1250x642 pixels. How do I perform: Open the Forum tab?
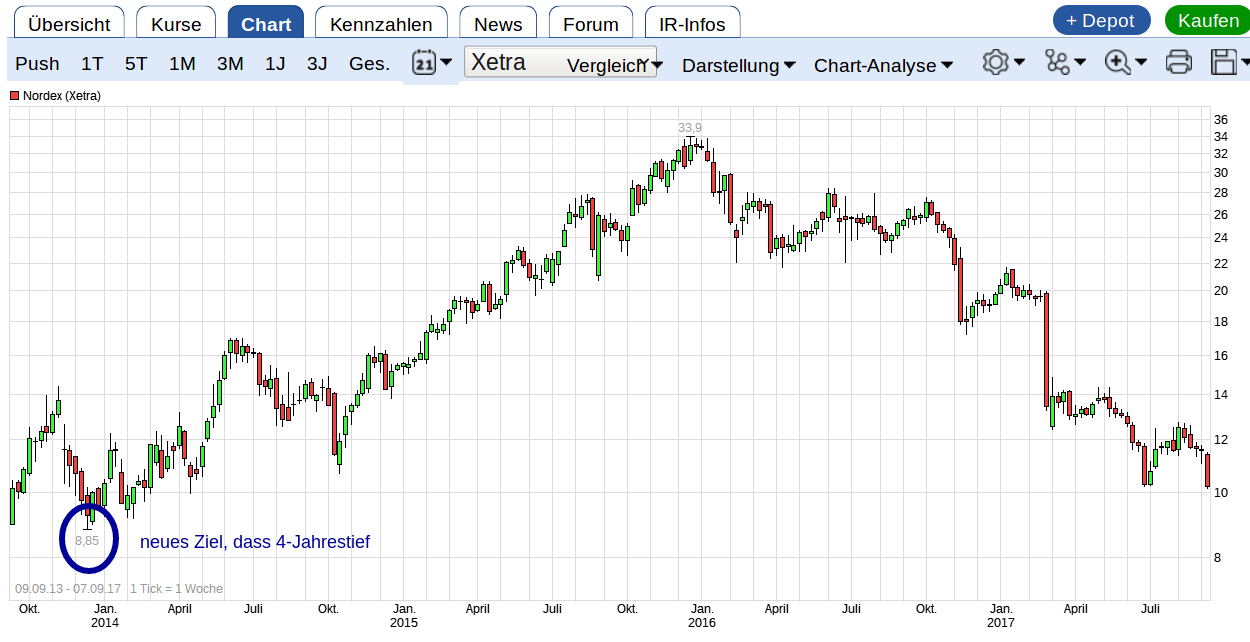[x=590, y=23]
